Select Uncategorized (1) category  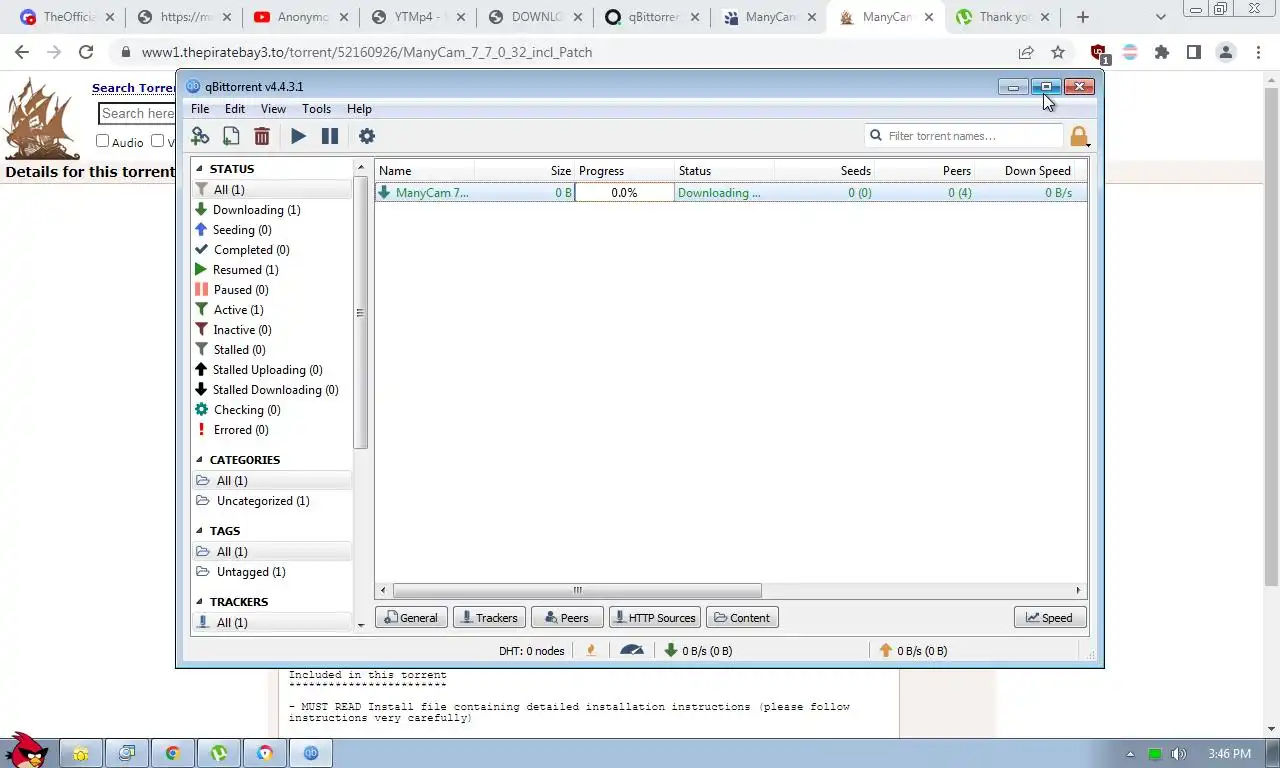point(263,501)
